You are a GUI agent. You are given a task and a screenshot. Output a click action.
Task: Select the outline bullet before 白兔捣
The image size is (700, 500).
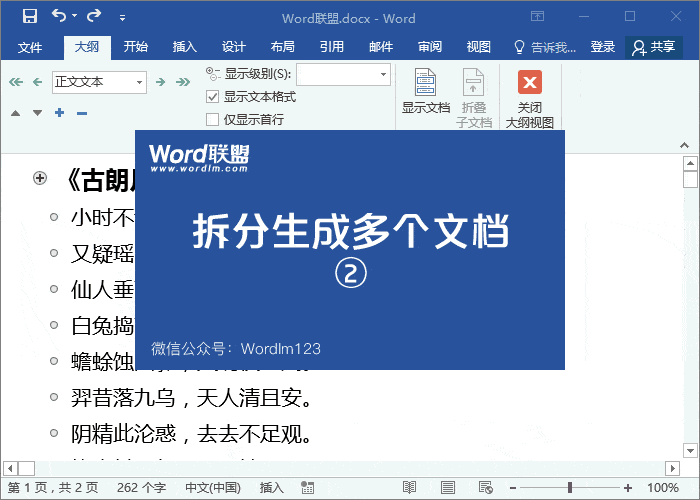[54, 325]
